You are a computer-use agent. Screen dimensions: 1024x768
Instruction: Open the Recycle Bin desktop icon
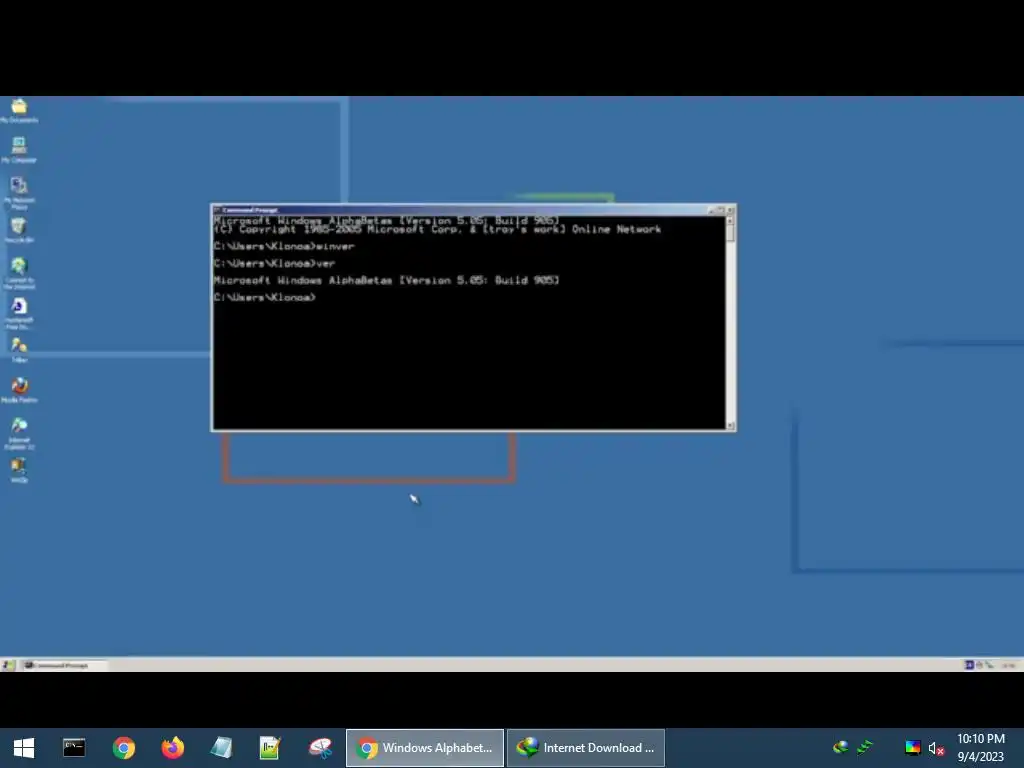coord(19,230)
